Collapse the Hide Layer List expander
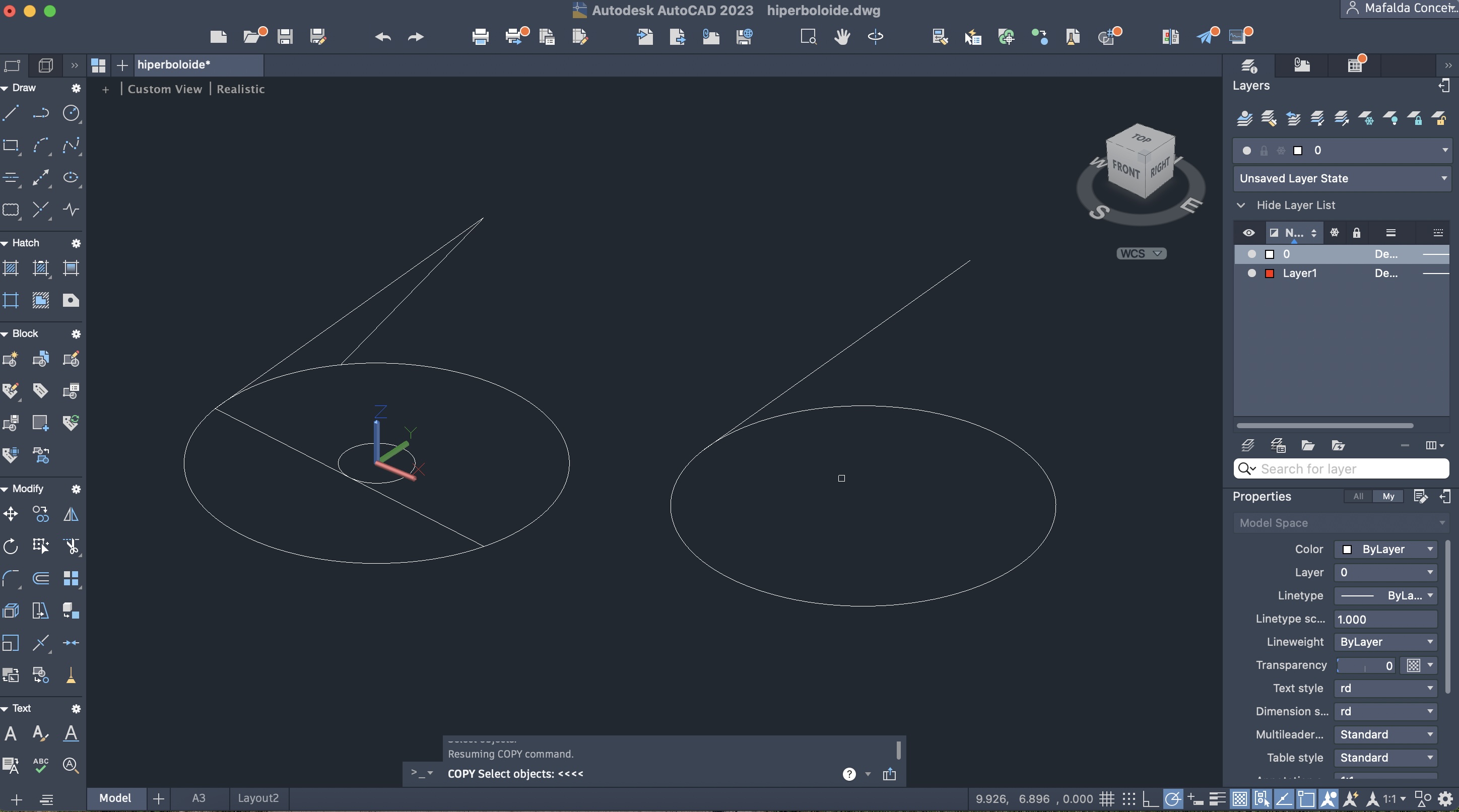Image resolution: width=1459 pixels, height=812 pixels. click(1241, 205)
